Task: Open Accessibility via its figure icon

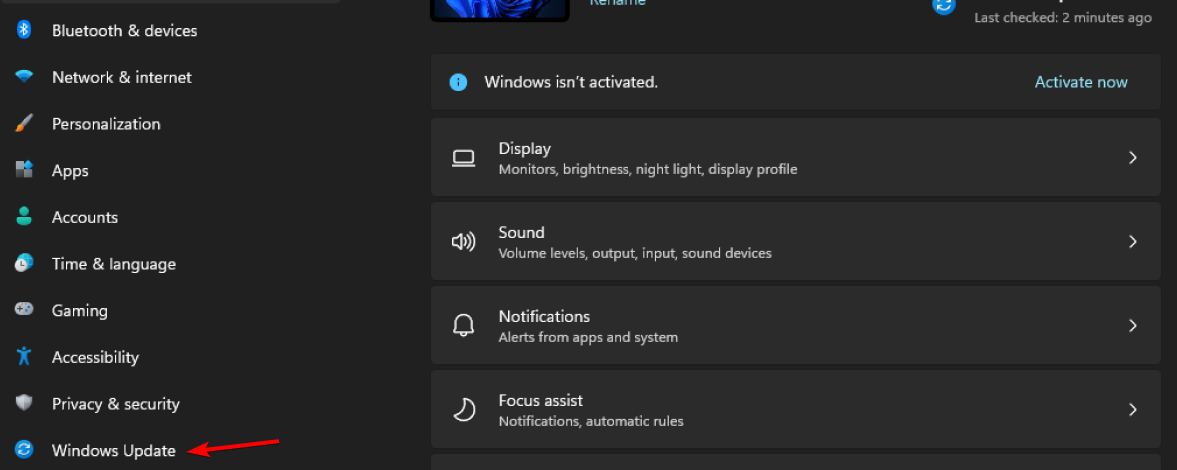Action: (25, 357)
